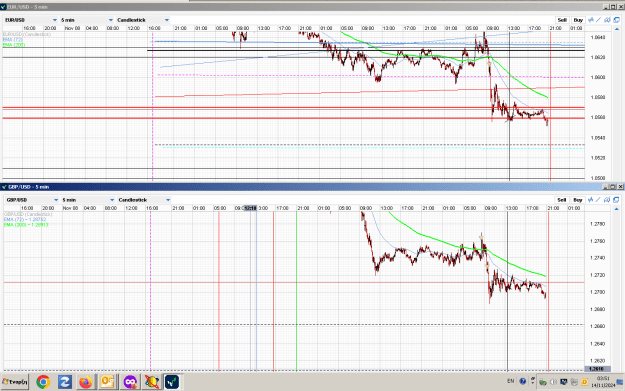Click GBP/USD (Candlestick) legend label
The image size is (625, 391).
click(28, 214)
